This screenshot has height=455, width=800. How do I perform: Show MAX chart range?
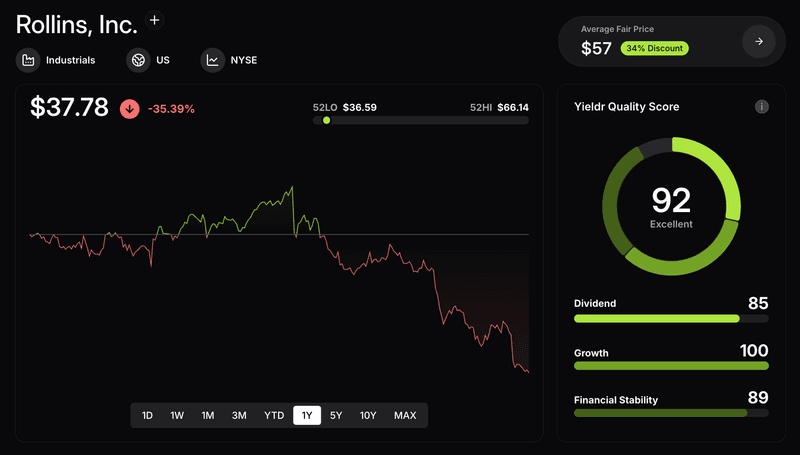405,415
